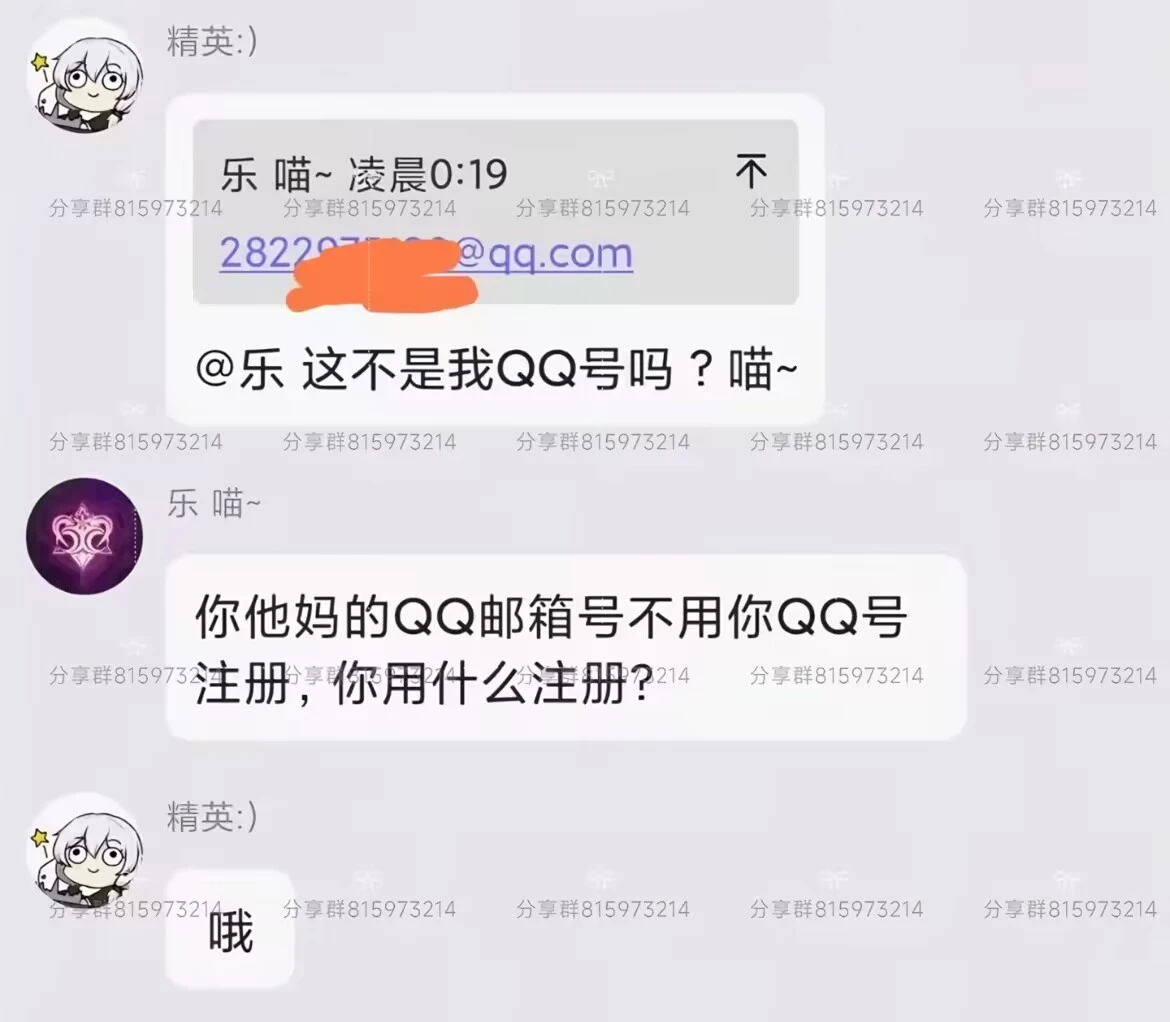Tap the 精英:) username above 哦
Screen dimensions: 1170x1022
pos(212,817)
